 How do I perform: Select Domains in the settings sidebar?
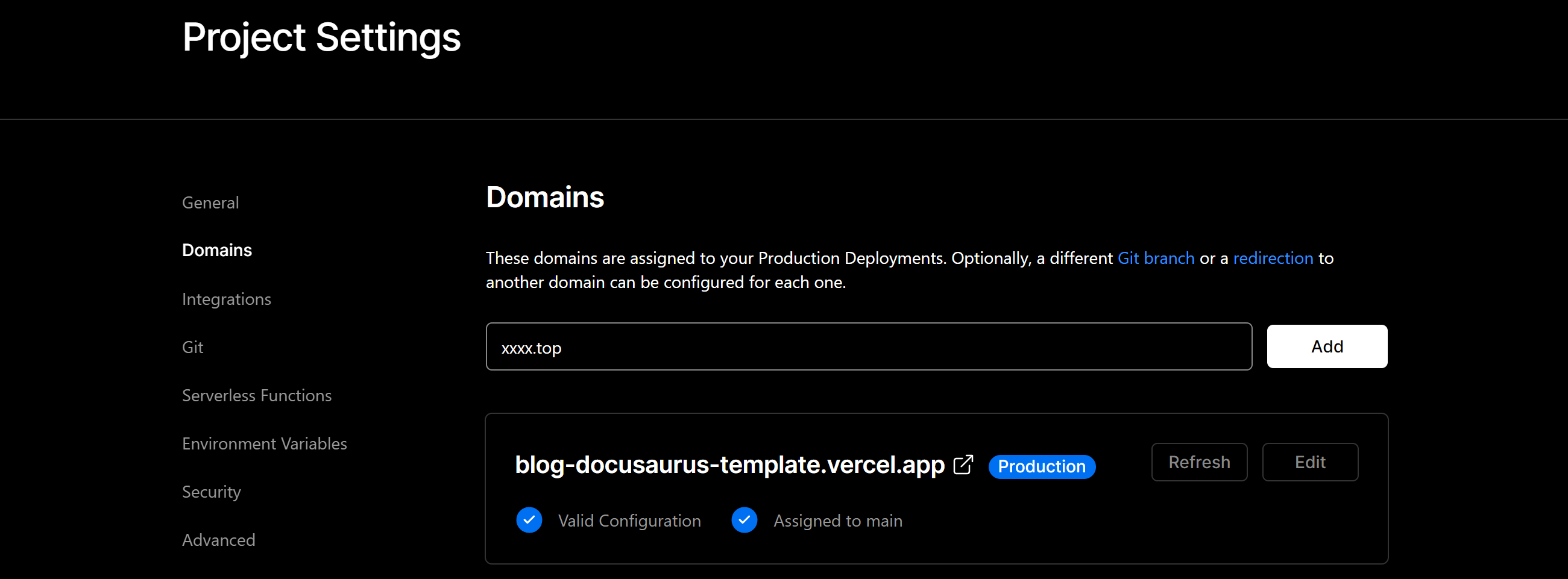pos(216,250)
